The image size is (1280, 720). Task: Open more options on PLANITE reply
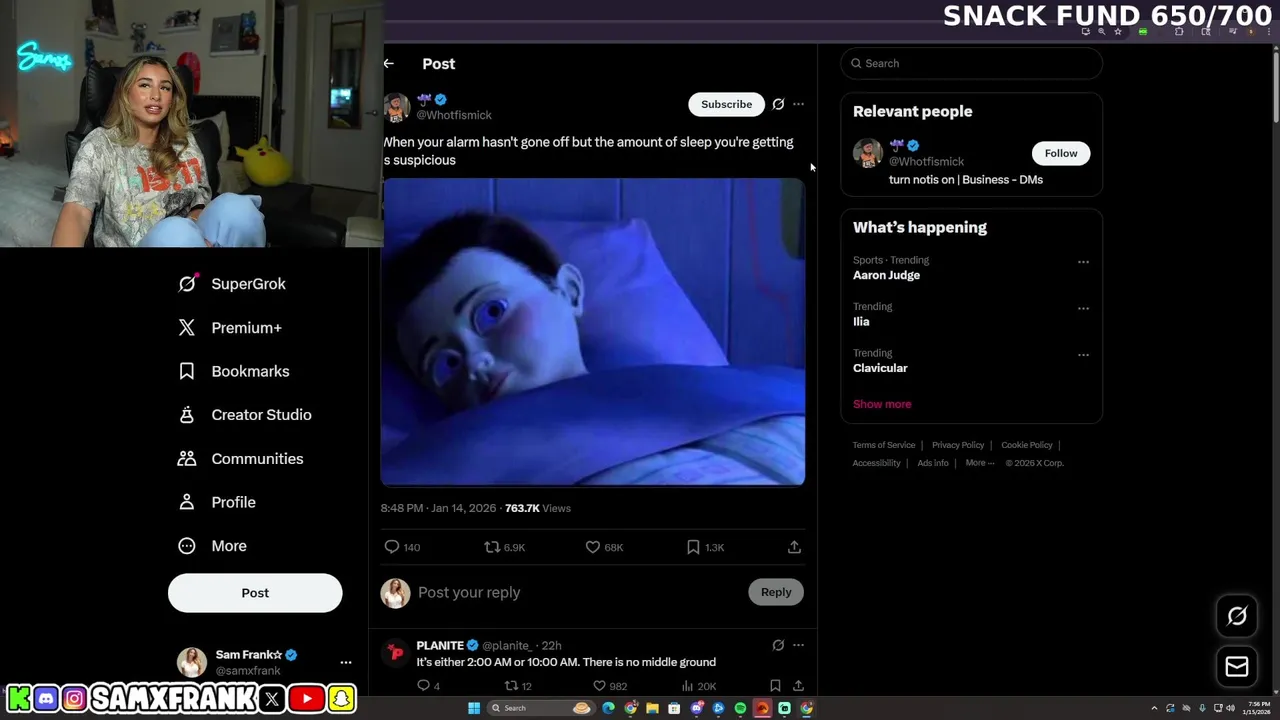tap(798, 645)
